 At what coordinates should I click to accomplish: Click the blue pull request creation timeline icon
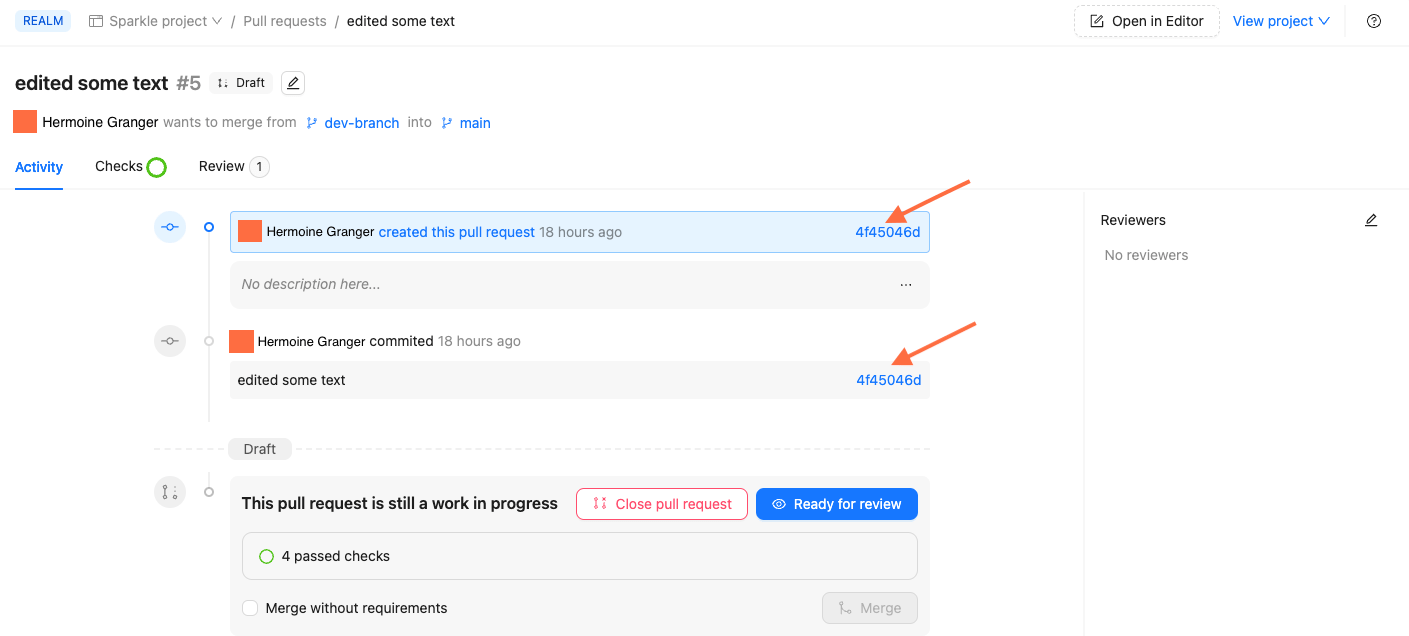click(170, 227)
